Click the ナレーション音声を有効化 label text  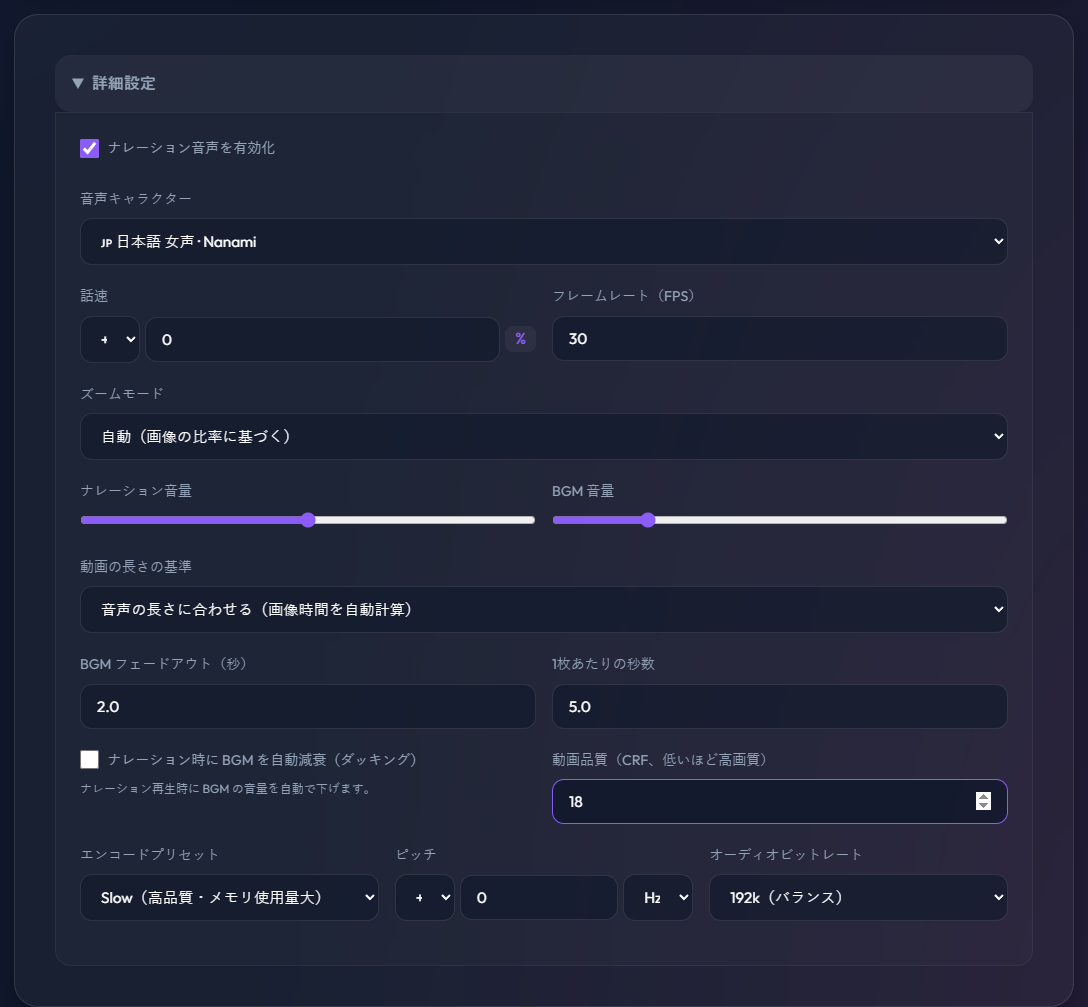192,148
